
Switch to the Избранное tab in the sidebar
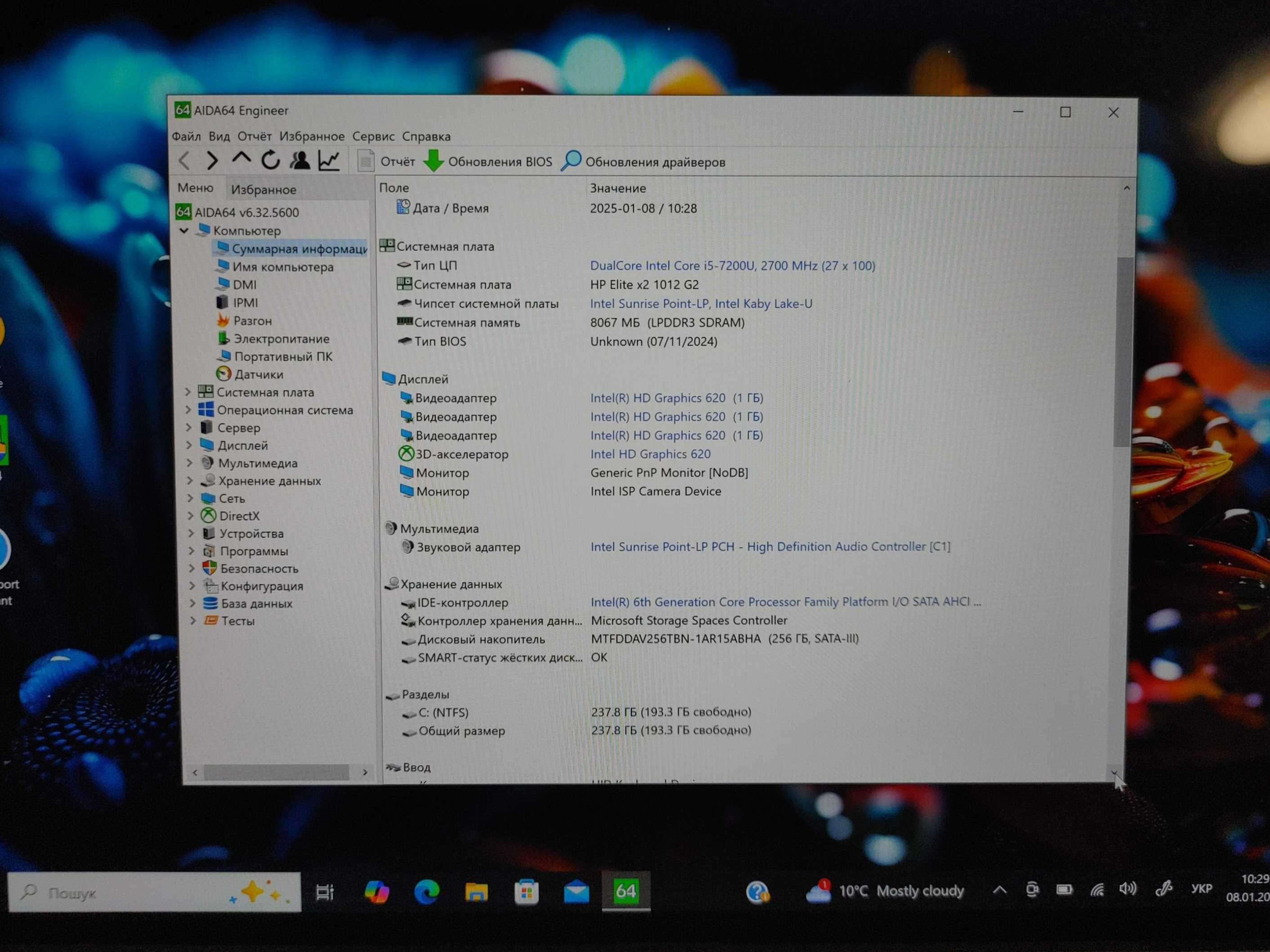264,189
